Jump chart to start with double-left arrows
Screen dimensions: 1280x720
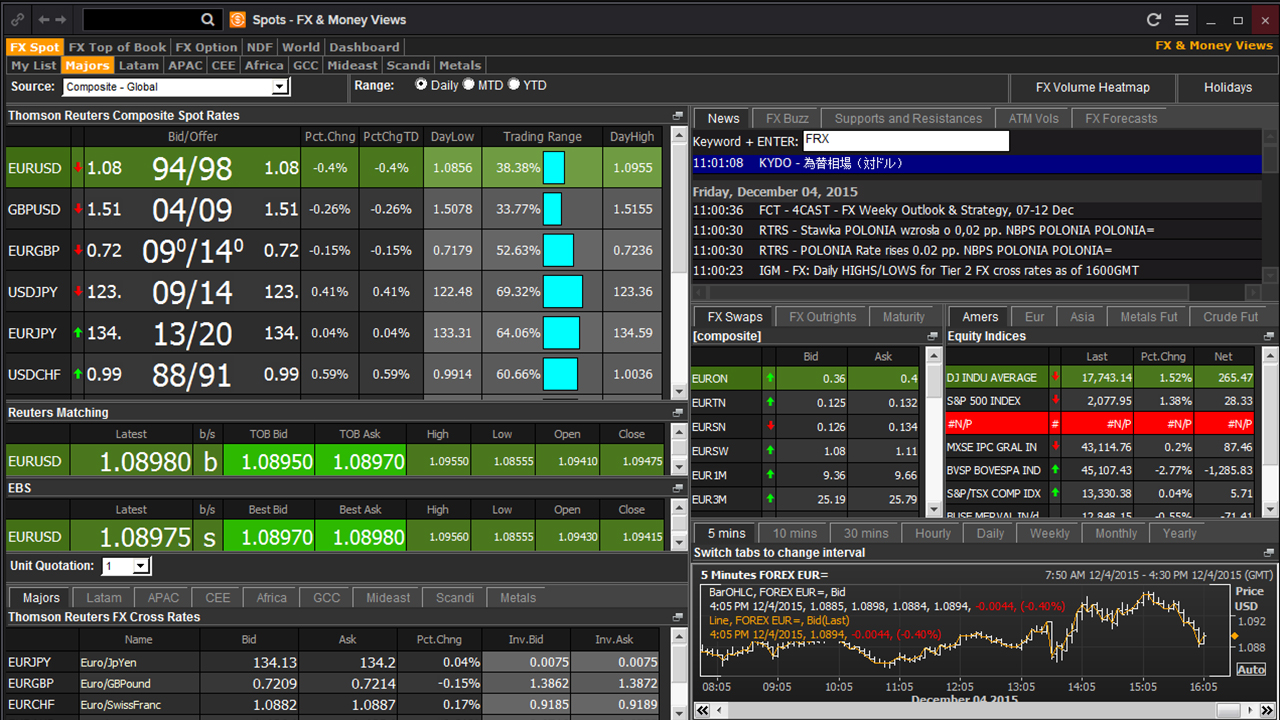point(702,709)
